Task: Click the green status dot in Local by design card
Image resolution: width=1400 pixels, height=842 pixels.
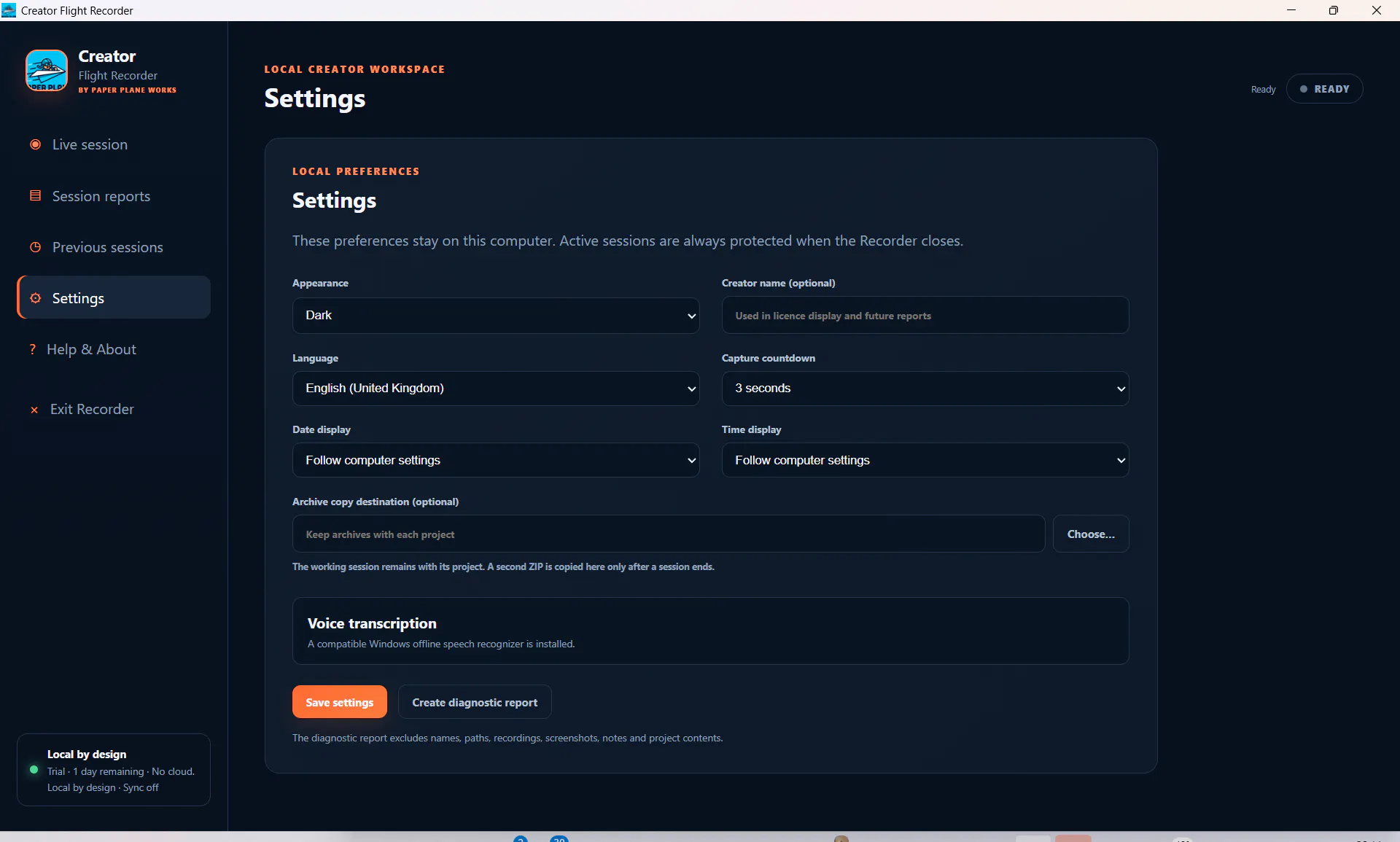Action: [34, 769]
